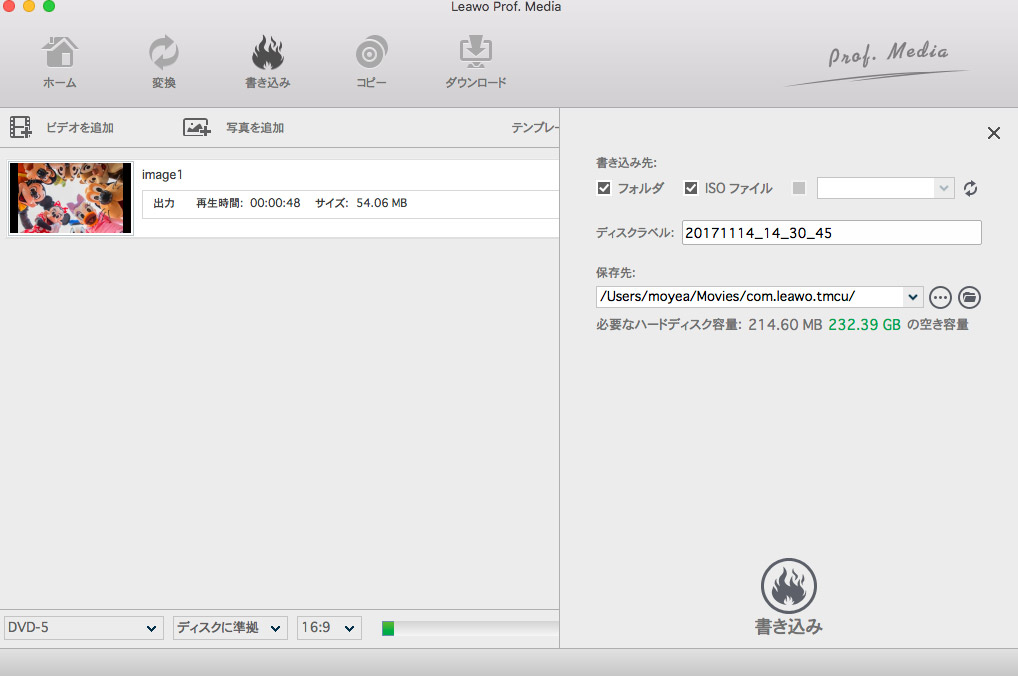Open the Download (ダウンロード) icon
Viewport: 1018px width, 676px height.
[x=475, y=53]
